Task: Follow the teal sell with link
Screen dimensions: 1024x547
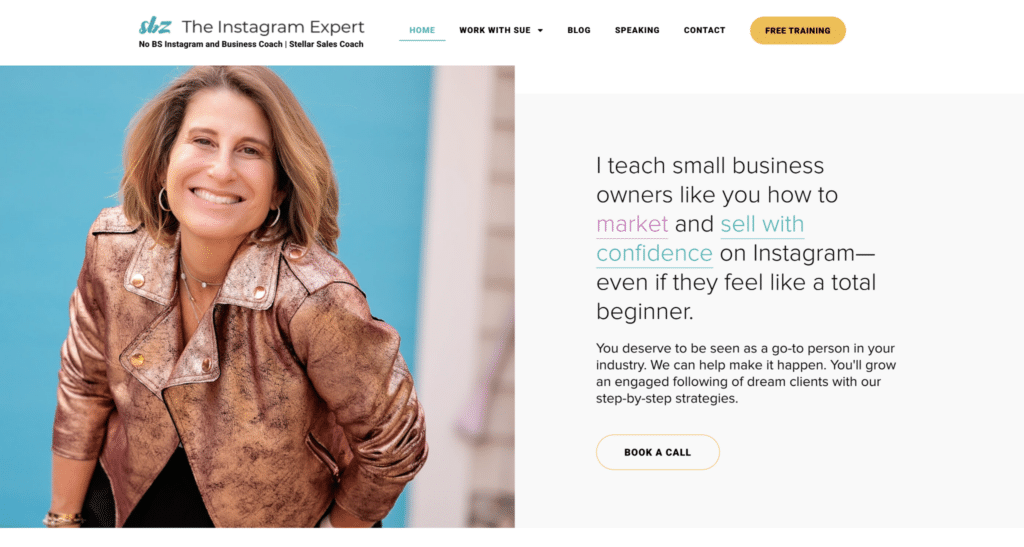Action: click(x=762, y=224)
